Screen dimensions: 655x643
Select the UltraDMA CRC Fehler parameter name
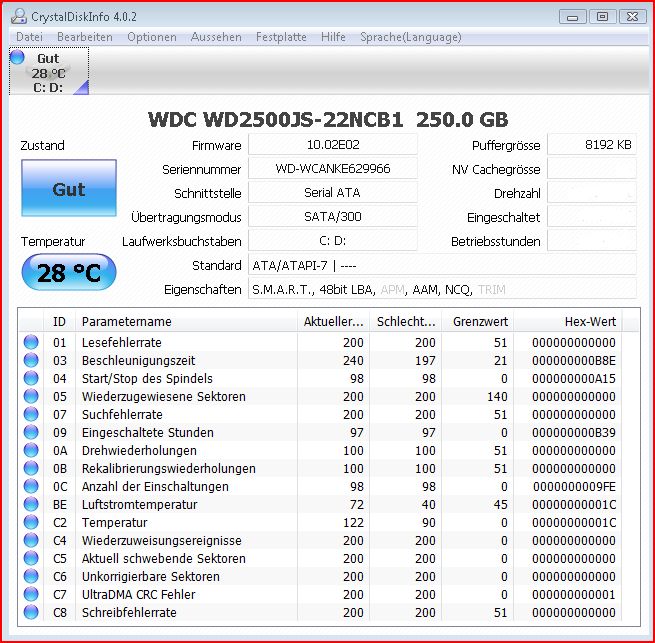(x=139, y=595)
